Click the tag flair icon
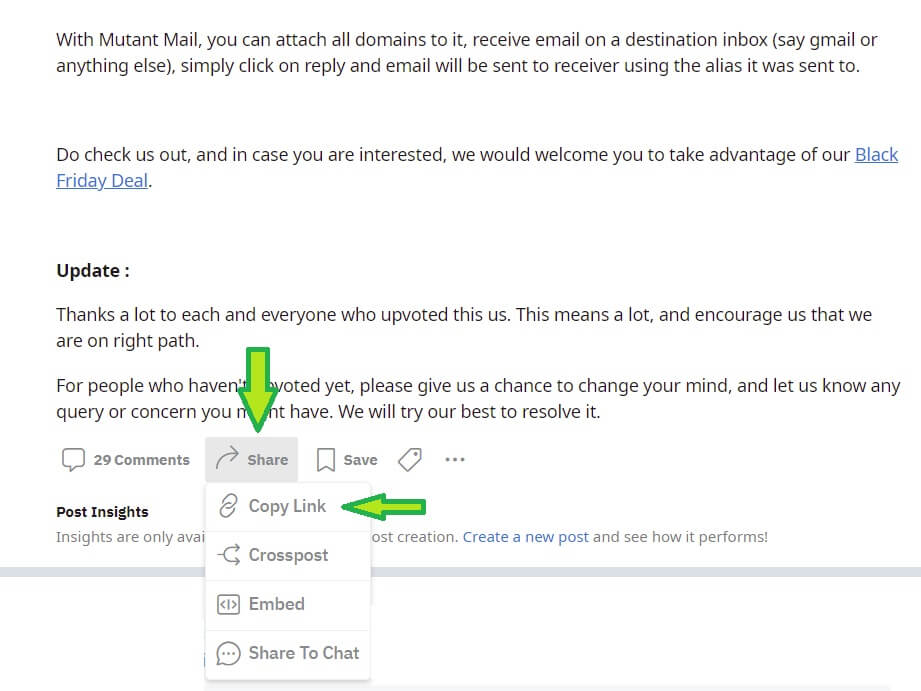 [x=410, y=459]
